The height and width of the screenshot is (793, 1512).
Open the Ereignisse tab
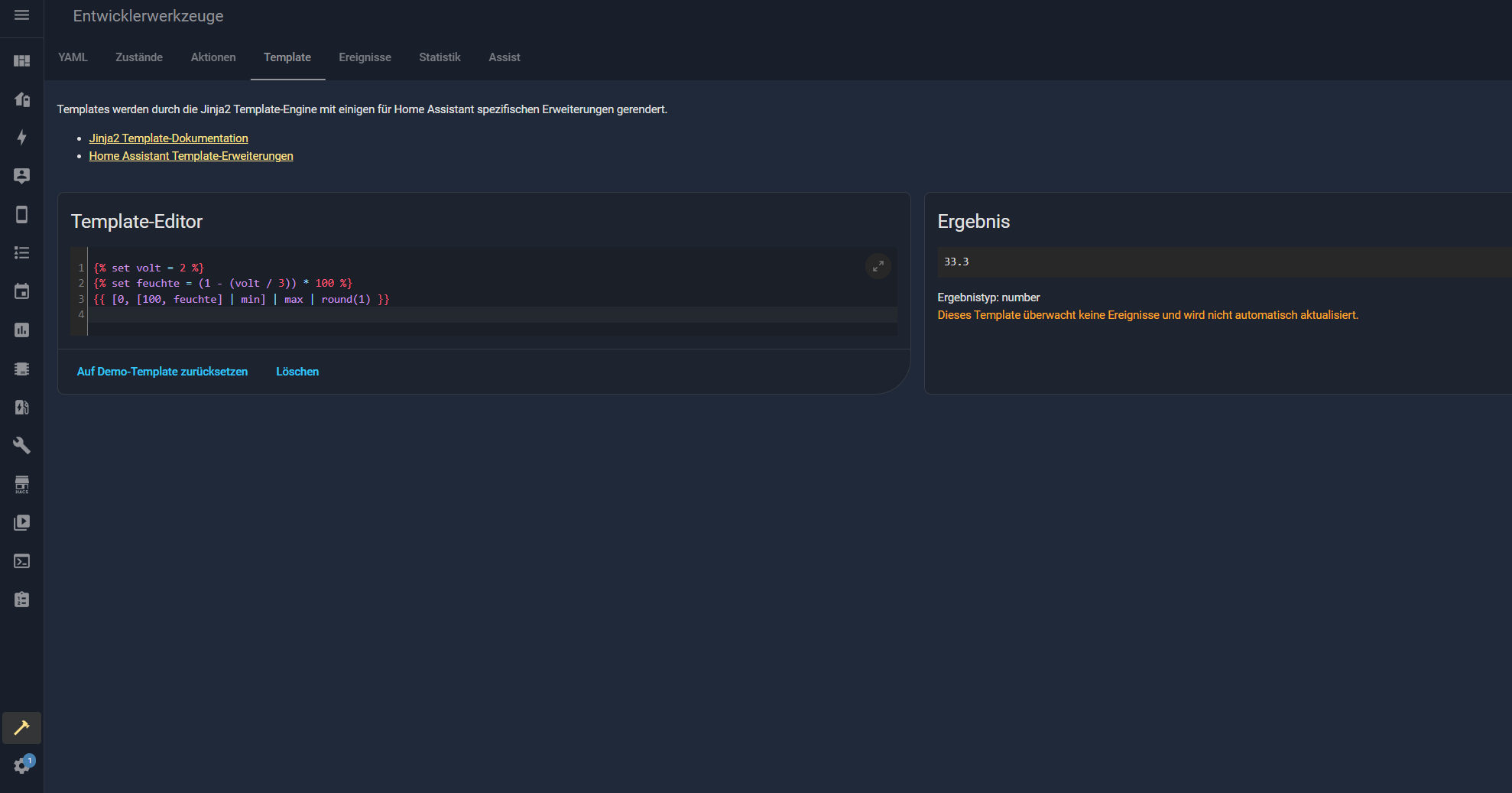[365, 57]
